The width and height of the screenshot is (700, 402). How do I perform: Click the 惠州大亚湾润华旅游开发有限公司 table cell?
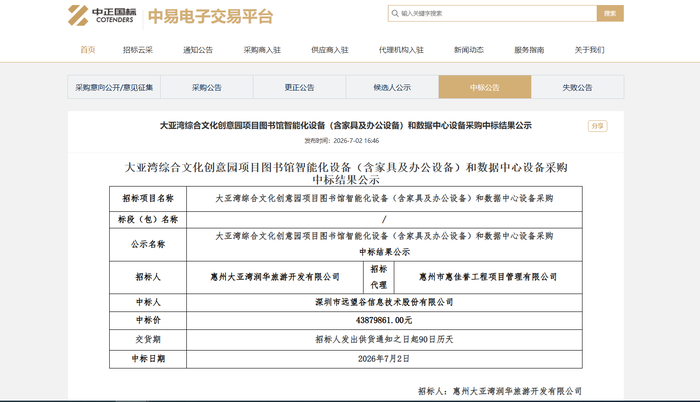point(275,277)
